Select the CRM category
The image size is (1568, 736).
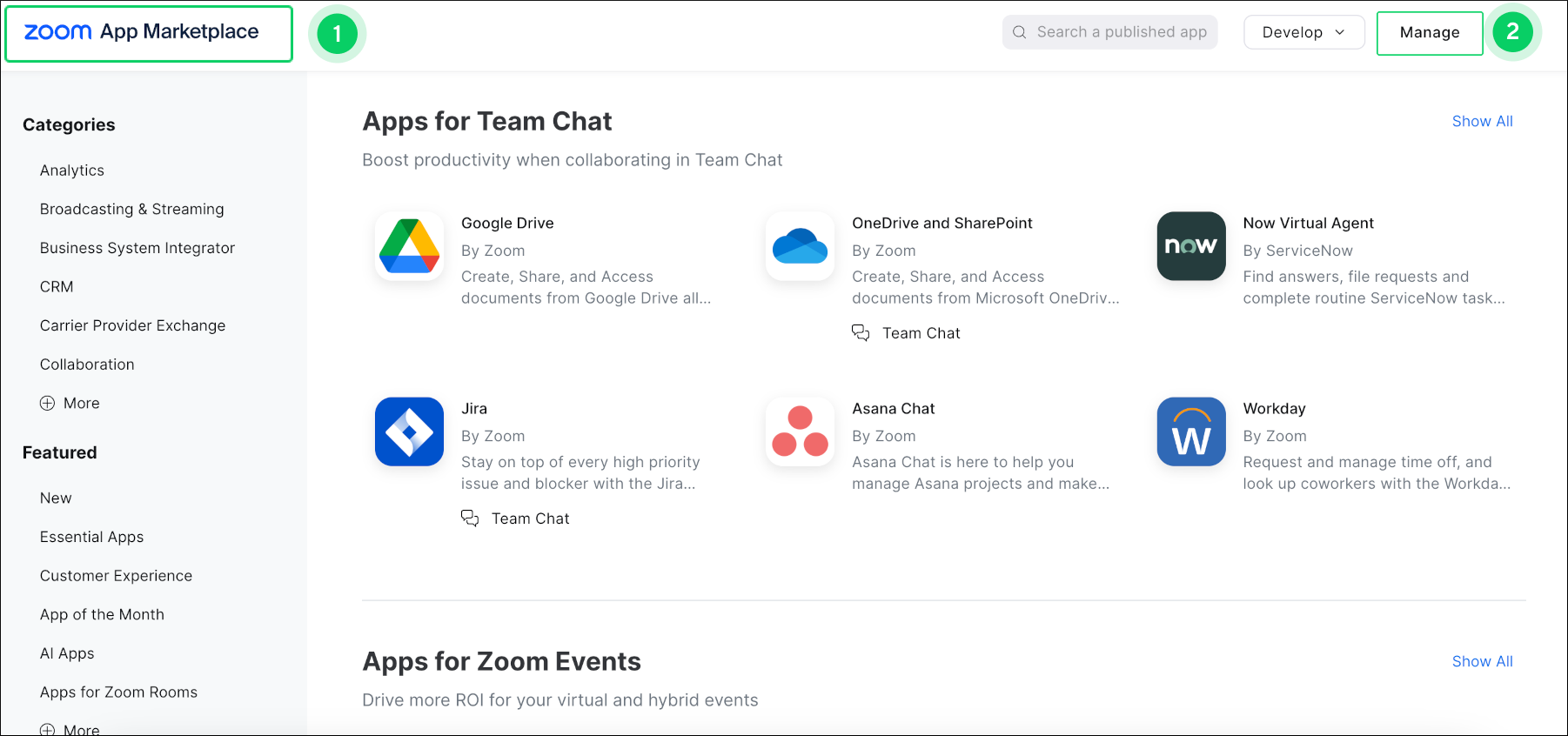[x=57, y=286]
